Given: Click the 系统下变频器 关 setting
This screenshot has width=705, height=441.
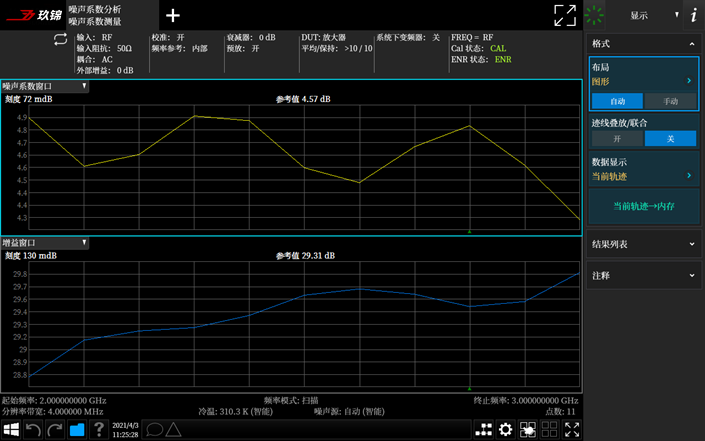Looking at the screenshot, I should (x=408, y=38).
